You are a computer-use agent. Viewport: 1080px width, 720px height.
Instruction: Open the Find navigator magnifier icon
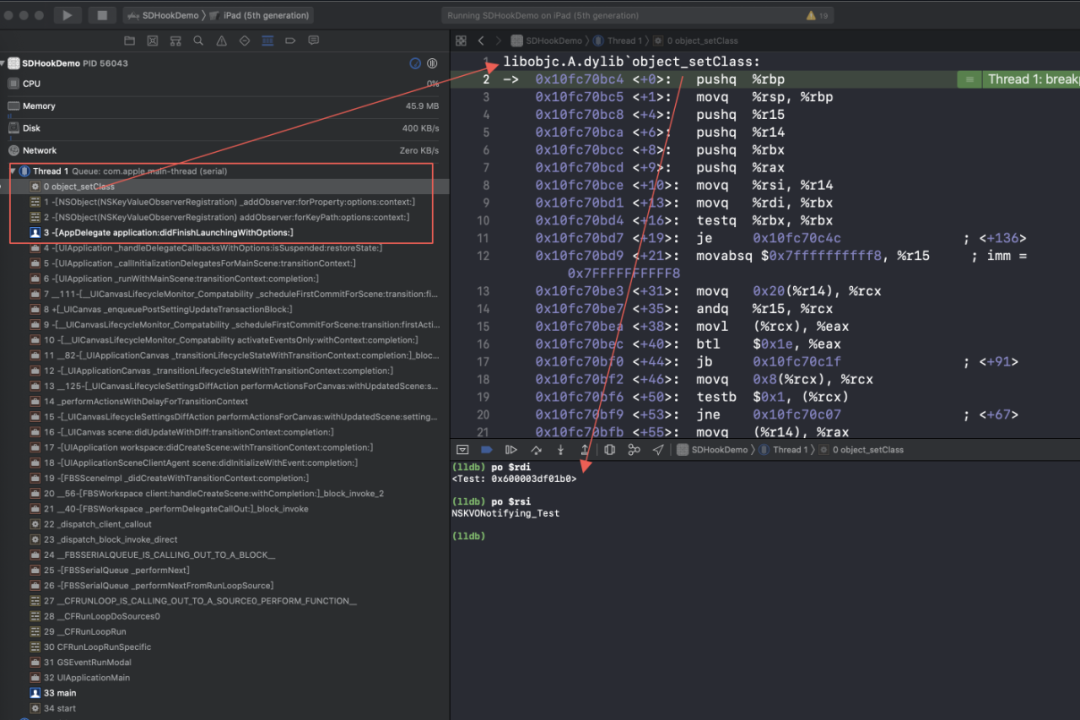click(x=198, y=41)
